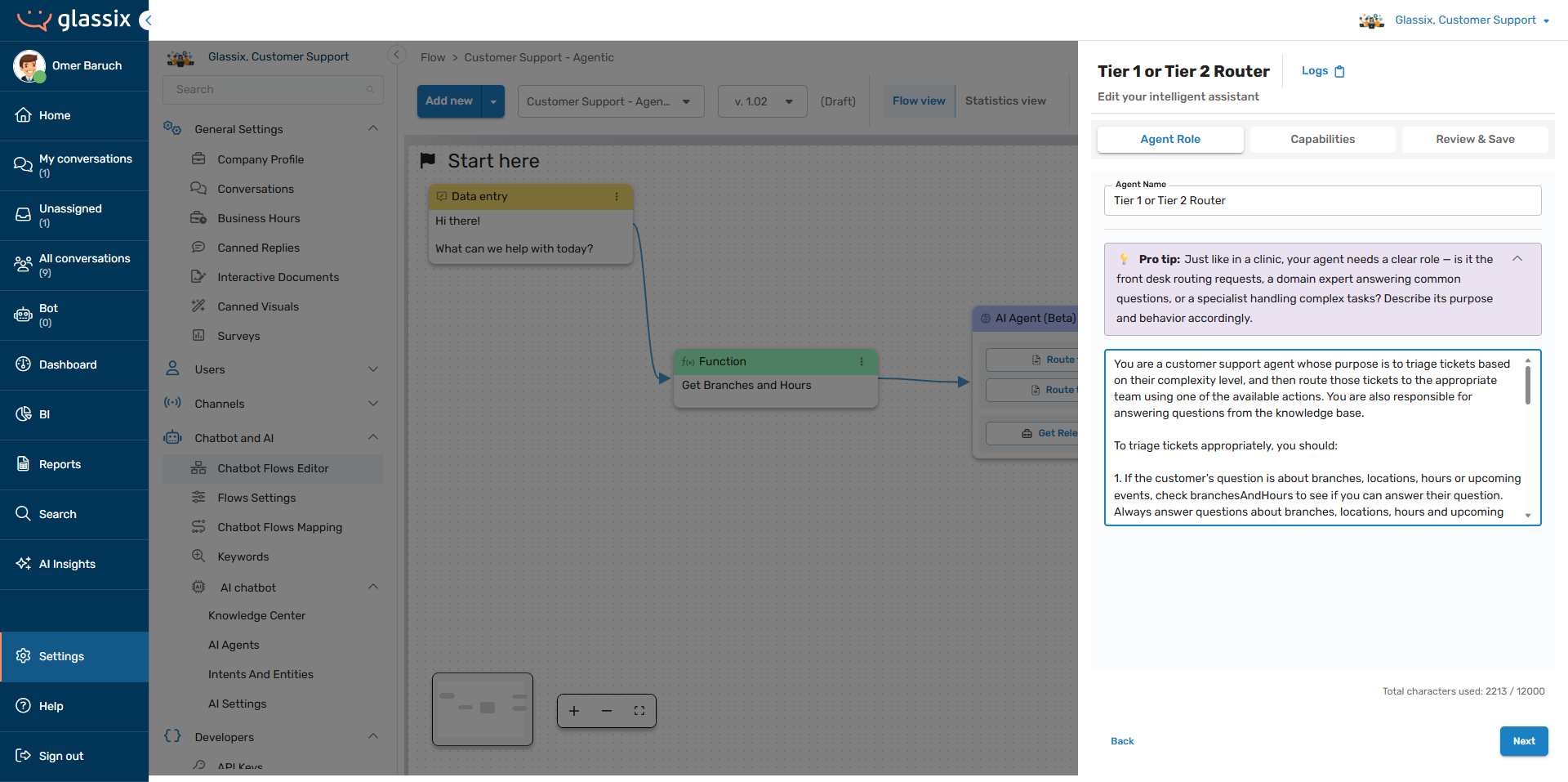Click the BI pie chart icon

point(23,414)
